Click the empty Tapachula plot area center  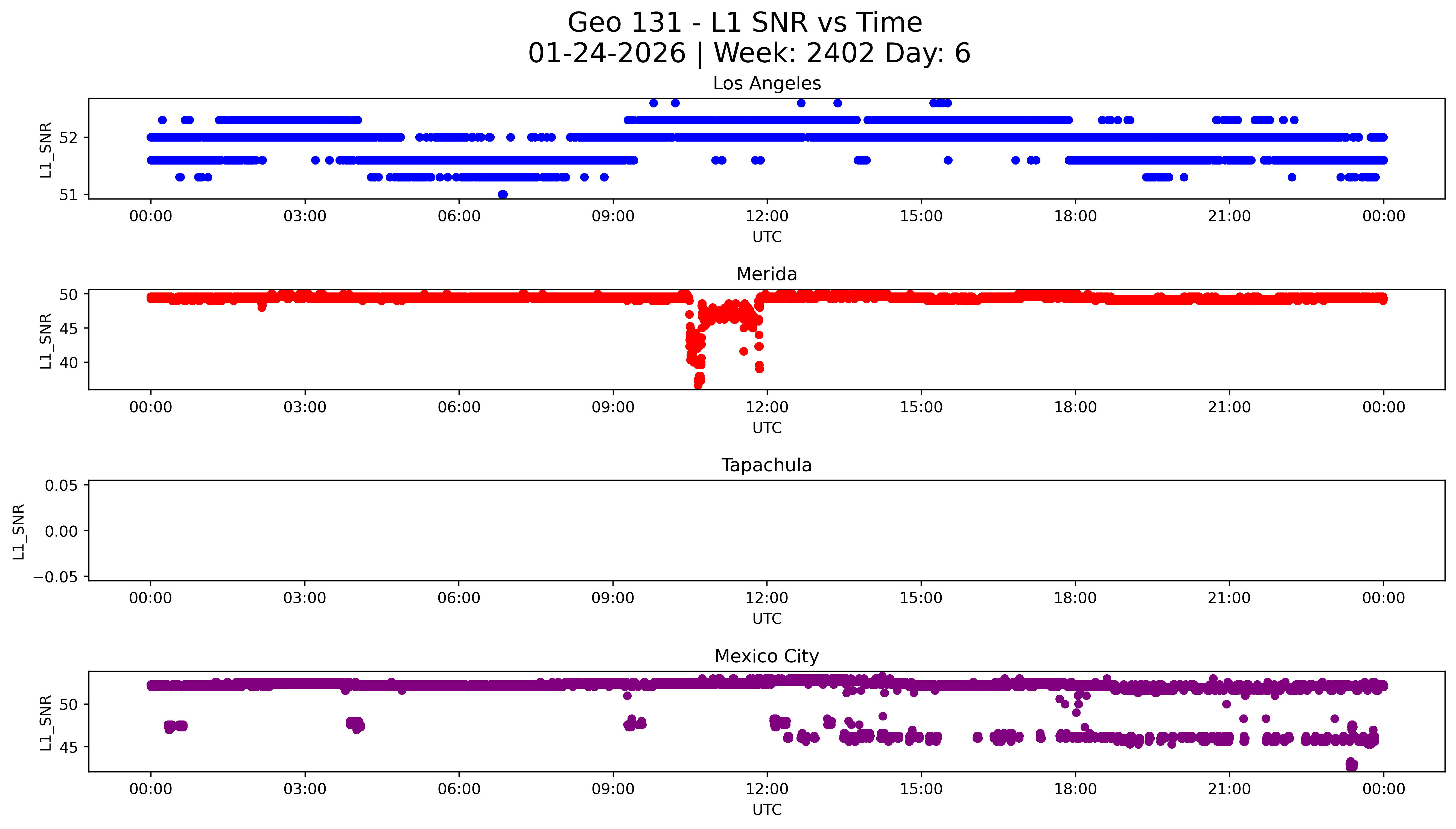tap(766, 531)
